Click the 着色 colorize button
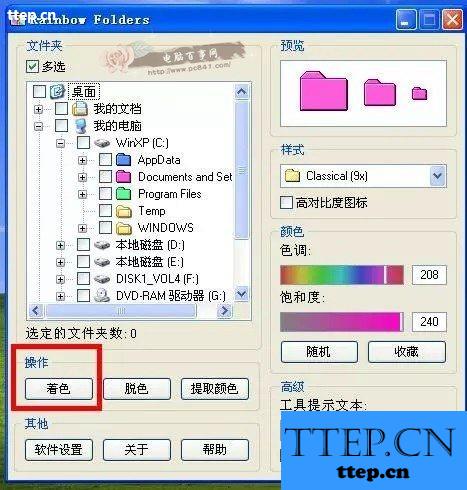Viewport: 467px width, 490px height. 59,388
